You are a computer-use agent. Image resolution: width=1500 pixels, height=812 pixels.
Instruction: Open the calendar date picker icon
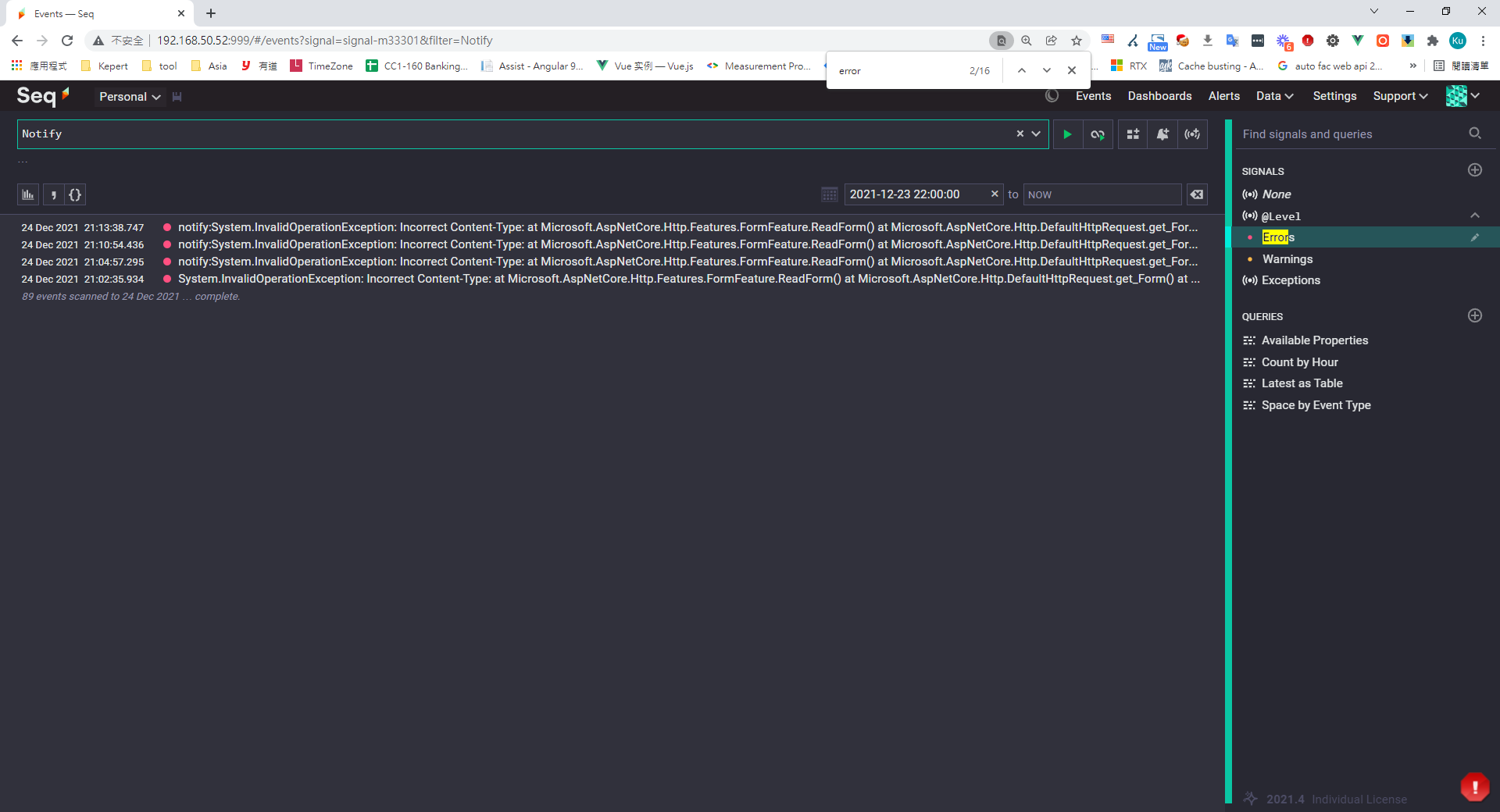830,194
